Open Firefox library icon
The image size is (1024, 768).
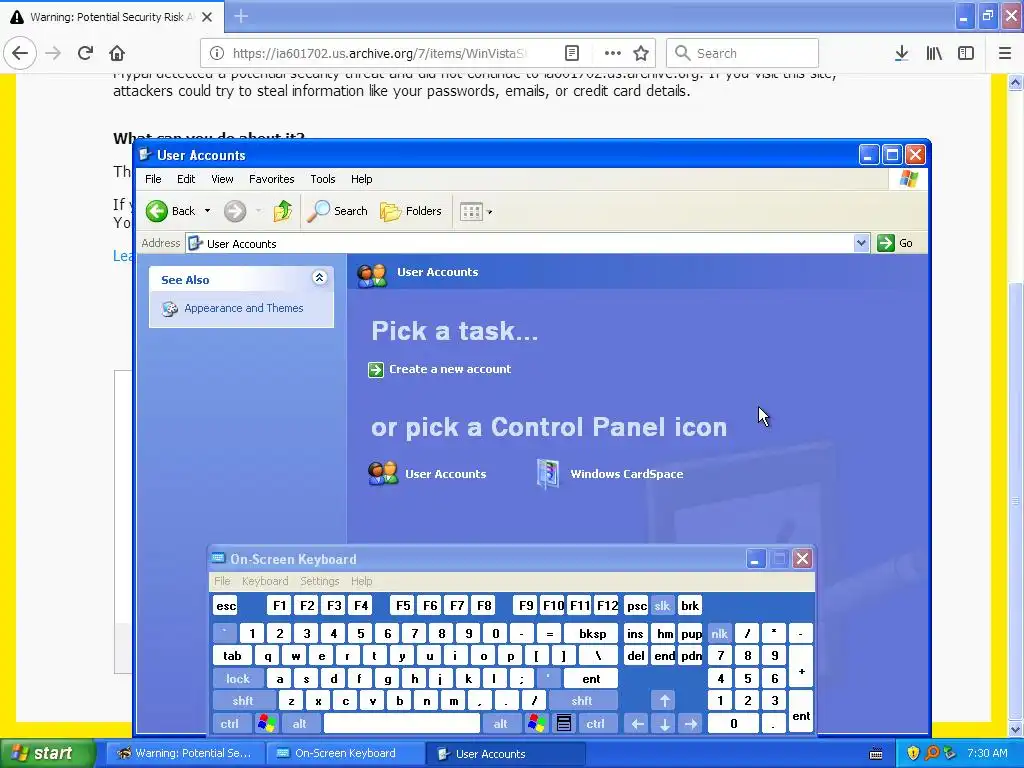[x=934, y=53]
